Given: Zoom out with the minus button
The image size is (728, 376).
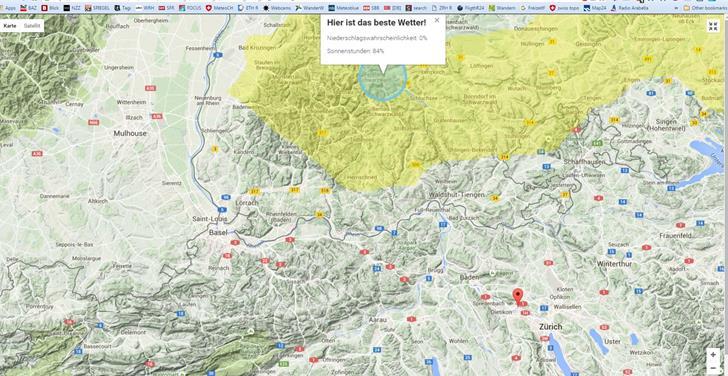Looking at the screenshot, I should [713, 369].
